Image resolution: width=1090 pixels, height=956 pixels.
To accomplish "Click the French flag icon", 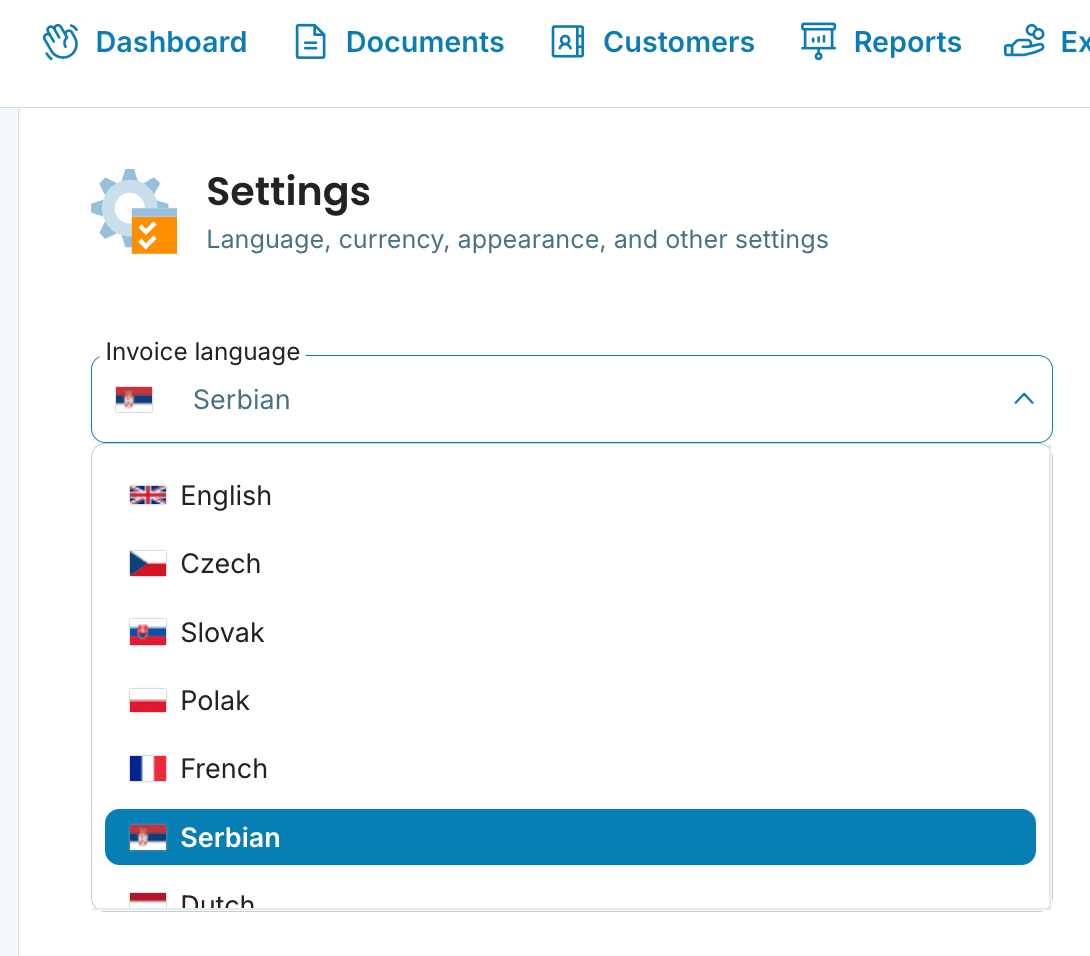I will point(147,768).
